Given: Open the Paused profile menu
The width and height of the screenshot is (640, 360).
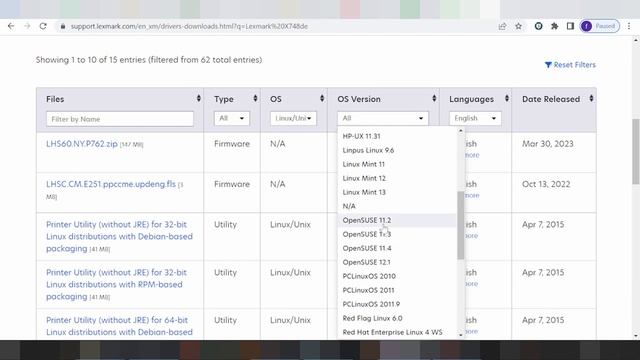Looking at the screenshot, I should pyautogui.click(x=600, y=26).
